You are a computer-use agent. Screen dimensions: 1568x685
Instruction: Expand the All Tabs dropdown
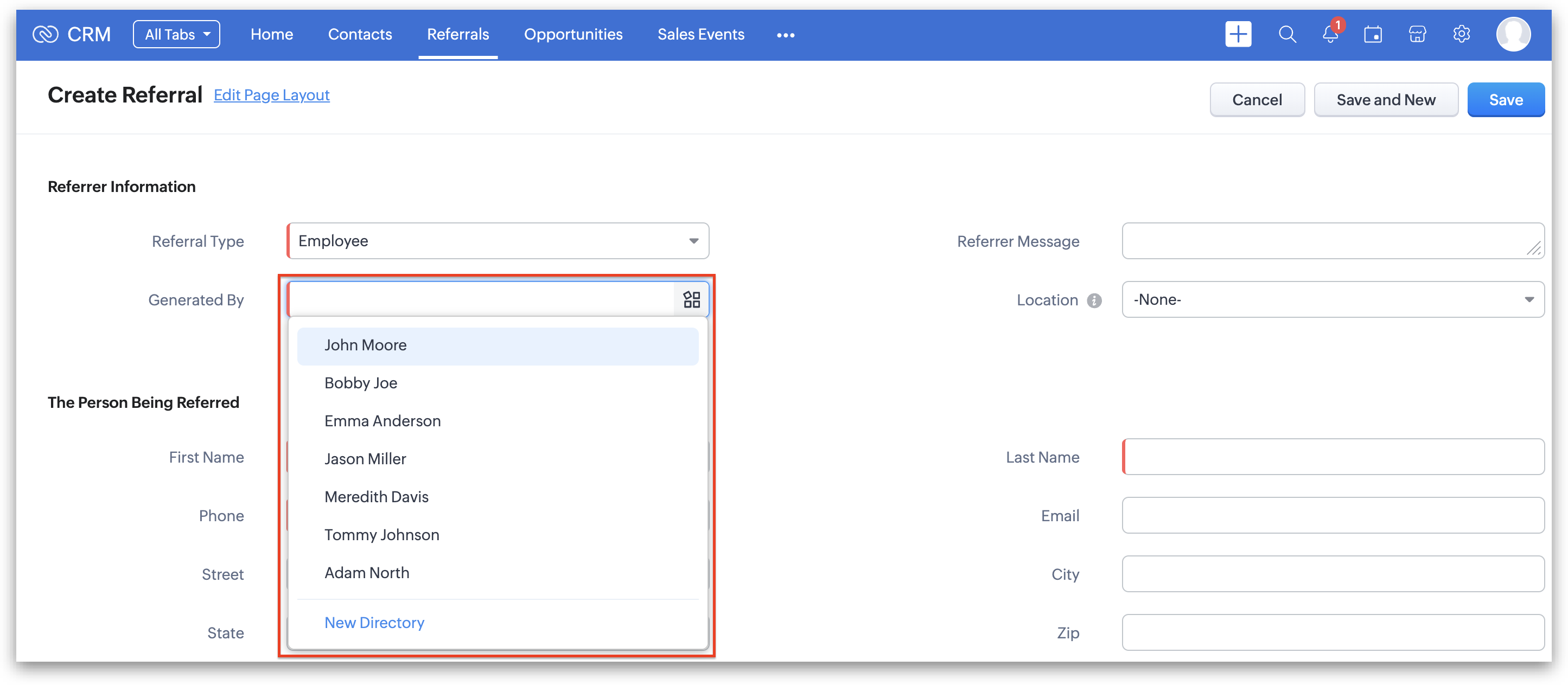point(176,34)
